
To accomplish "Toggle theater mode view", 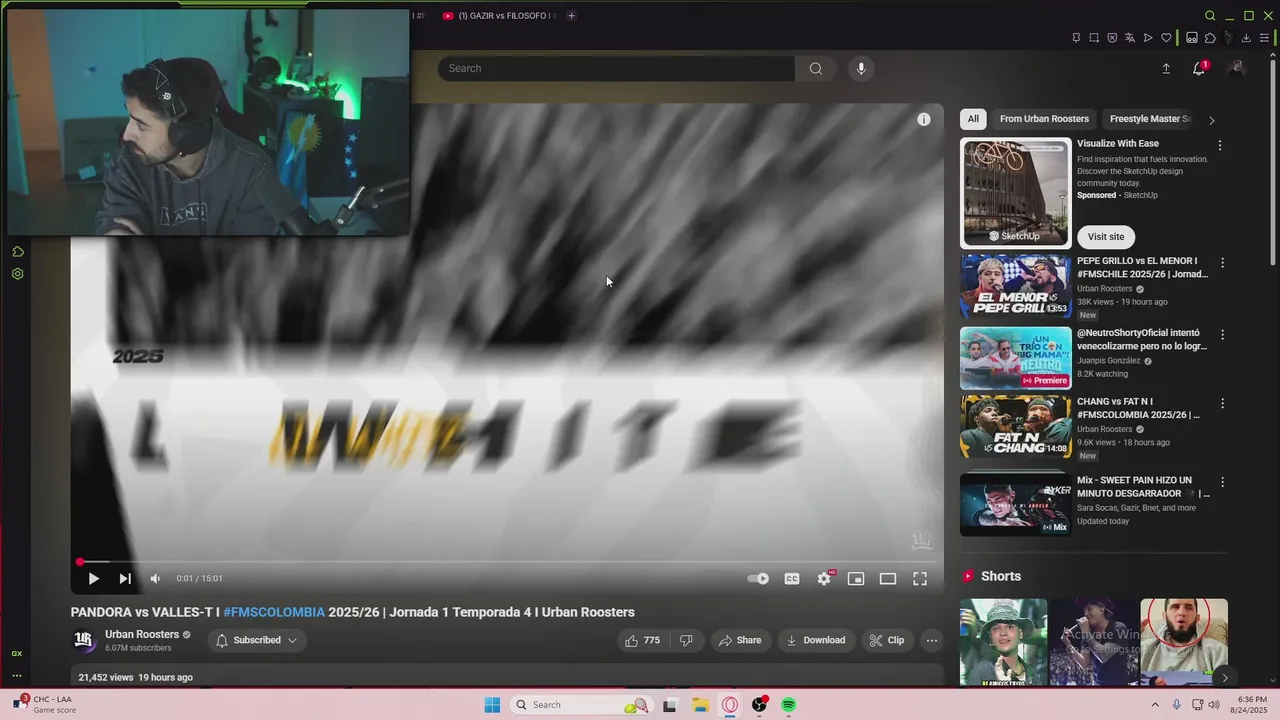I will point(888,578).
